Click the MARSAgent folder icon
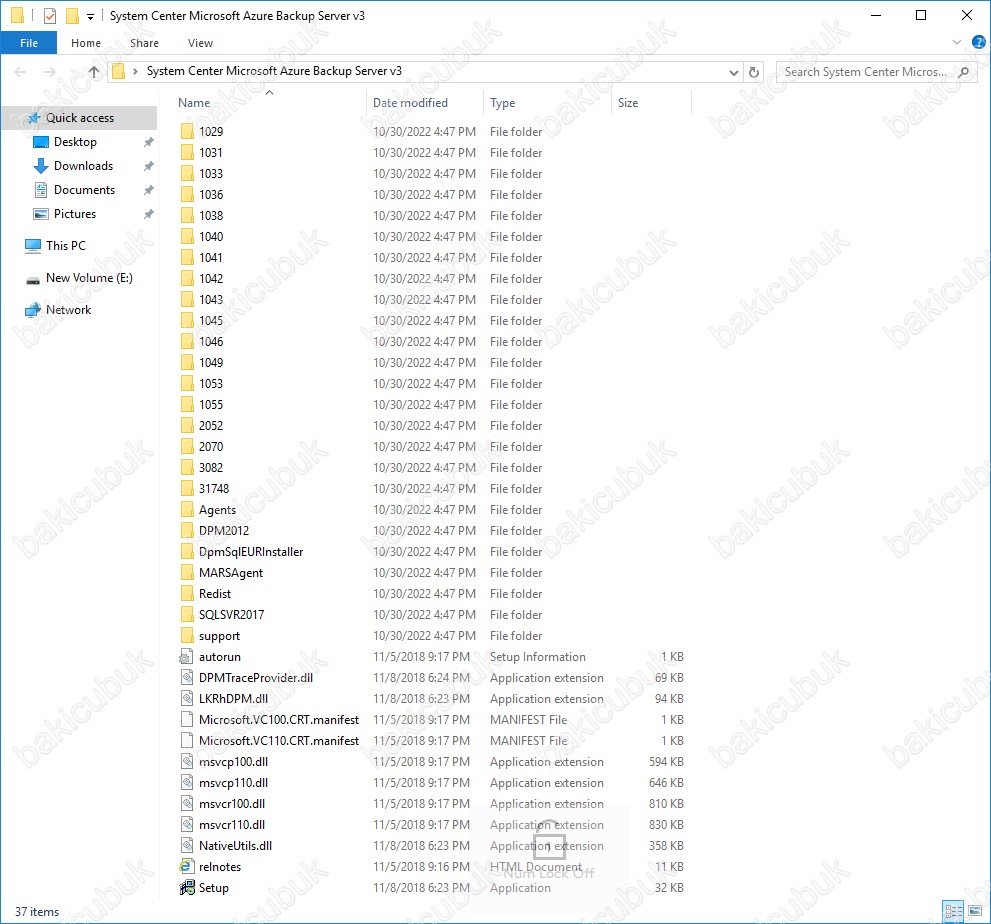 click(187, 573)
